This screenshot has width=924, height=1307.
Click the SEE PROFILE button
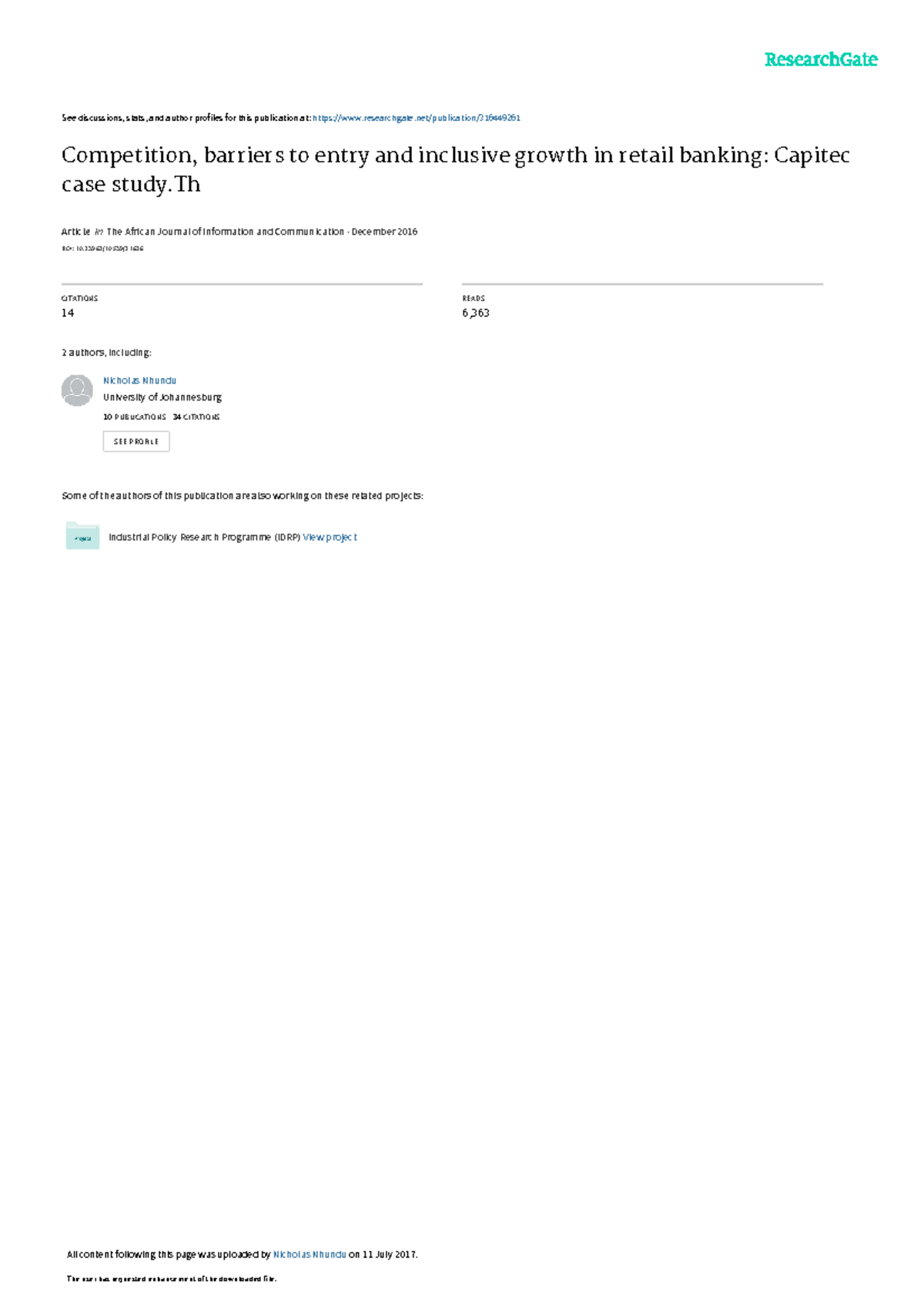pyautogui.click(x=136, y=441)
